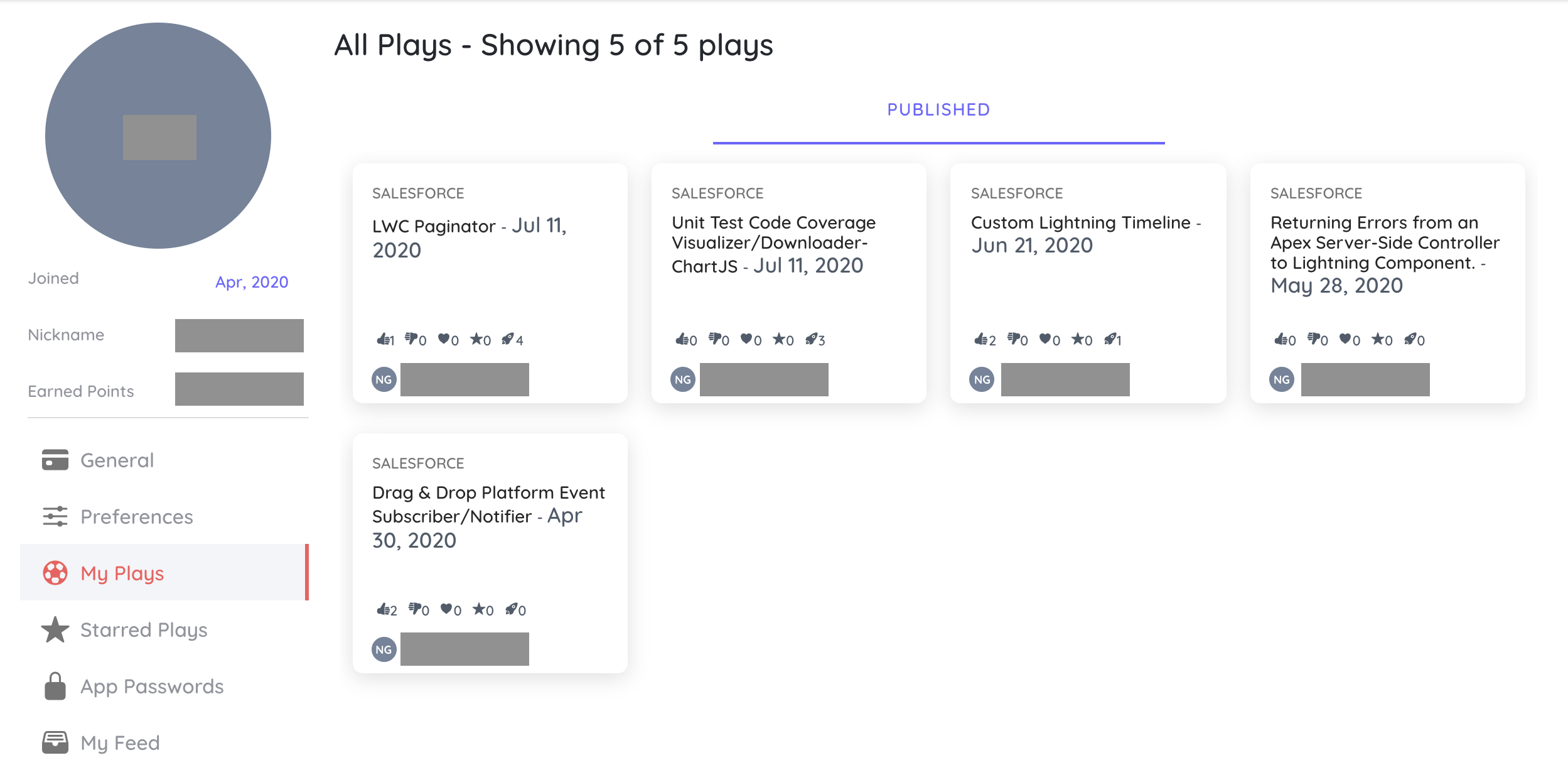Open Unit Test Code Coverage Visualizer play
Viewport: 1568px width, 770px height.
[x=773, y=244]
